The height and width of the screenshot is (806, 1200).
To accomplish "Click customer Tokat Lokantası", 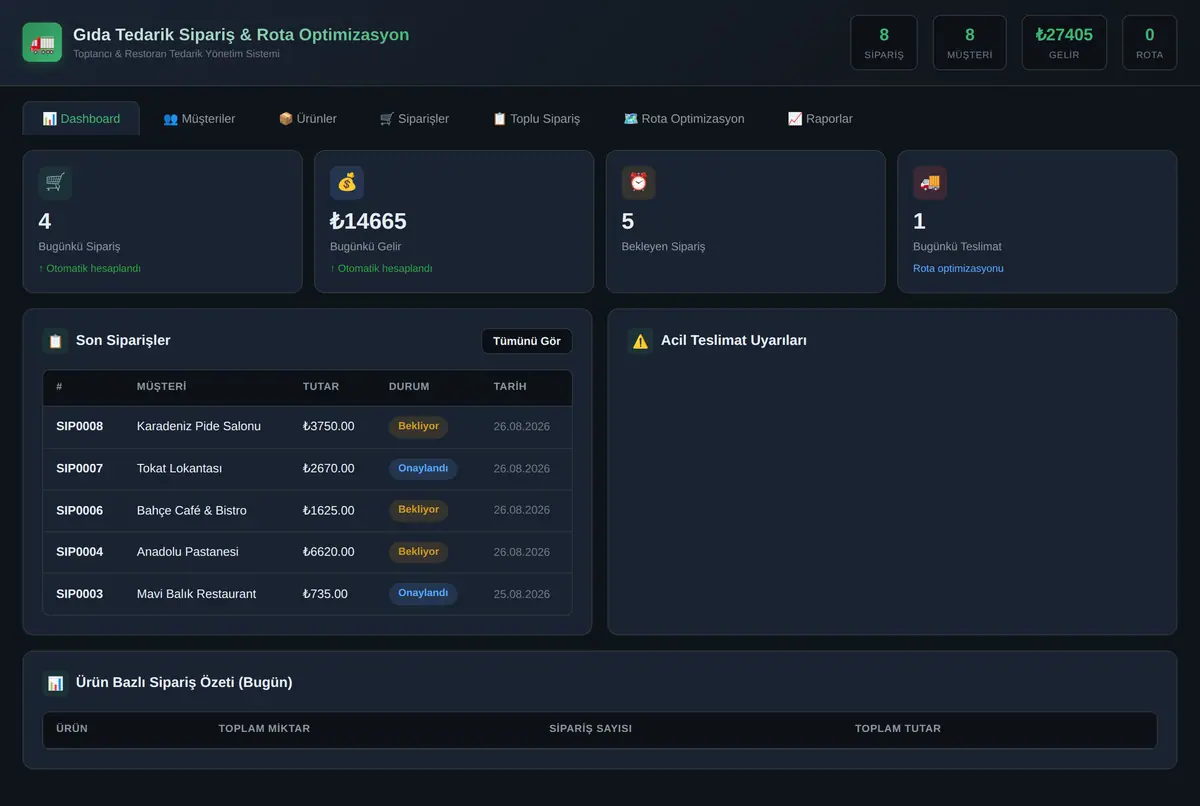I will pyautogui.click(x=180, y=468).
